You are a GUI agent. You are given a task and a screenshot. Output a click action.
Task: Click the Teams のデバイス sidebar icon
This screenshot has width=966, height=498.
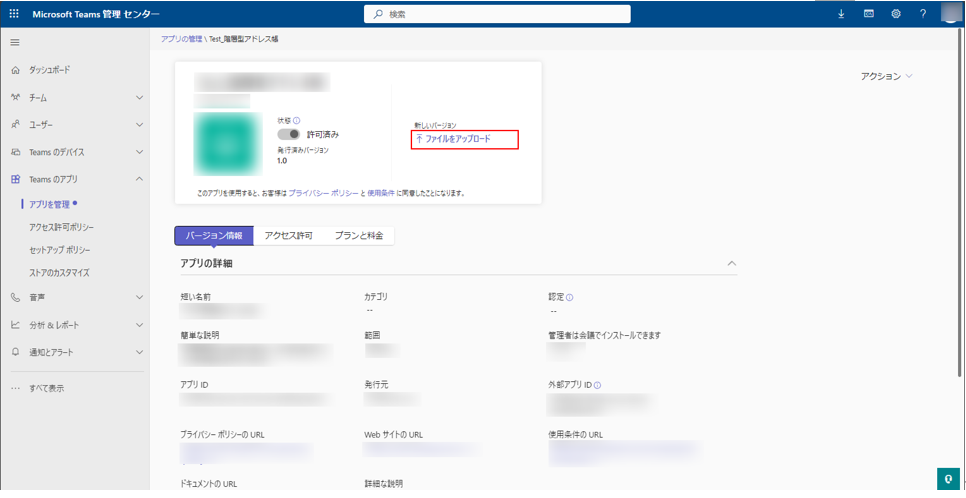pos(15,152)
